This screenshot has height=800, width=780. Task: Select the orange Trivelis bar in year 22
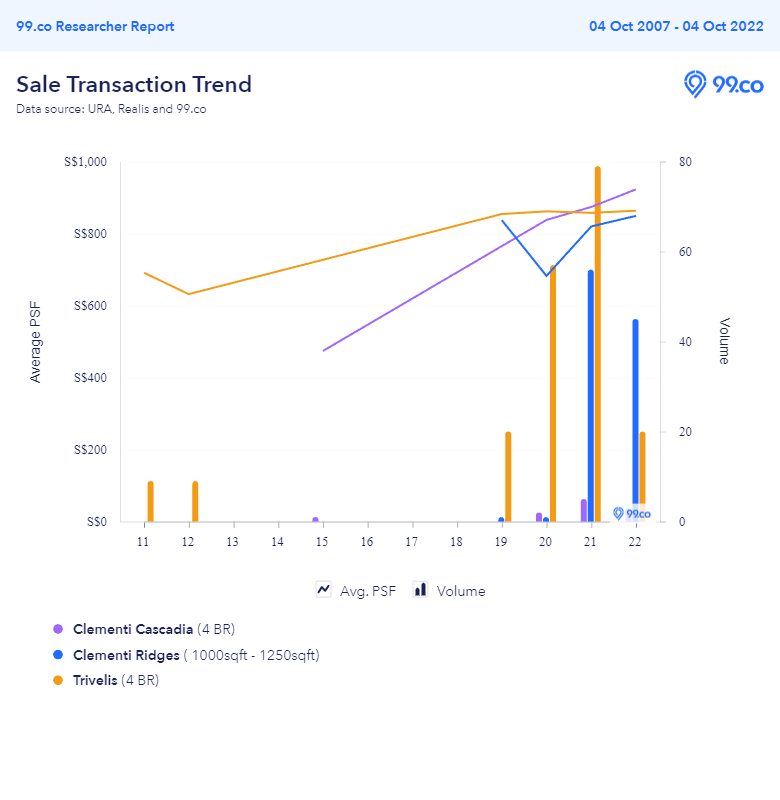(642, 477)
